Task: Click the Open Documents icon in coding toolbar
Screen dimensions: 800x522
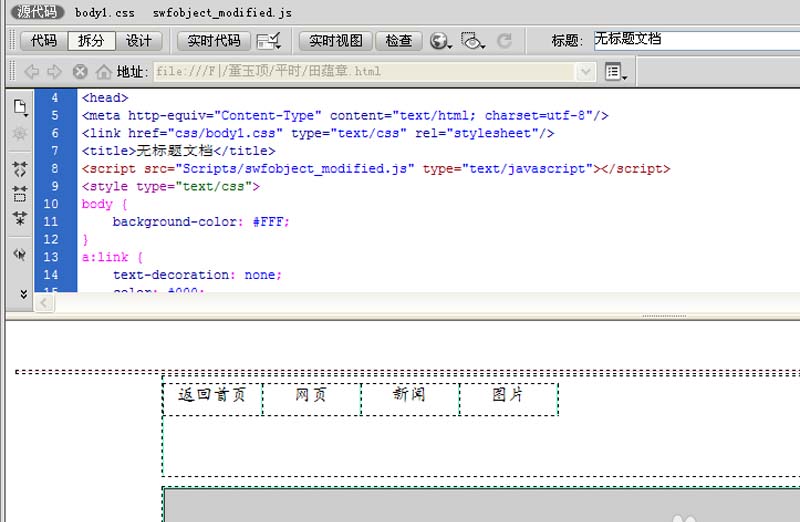Action: (x=20, y=106)
